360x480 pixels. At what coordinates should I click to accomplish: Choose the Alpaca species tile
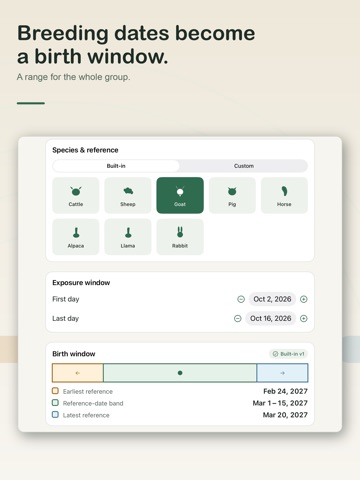pos(76,237)
